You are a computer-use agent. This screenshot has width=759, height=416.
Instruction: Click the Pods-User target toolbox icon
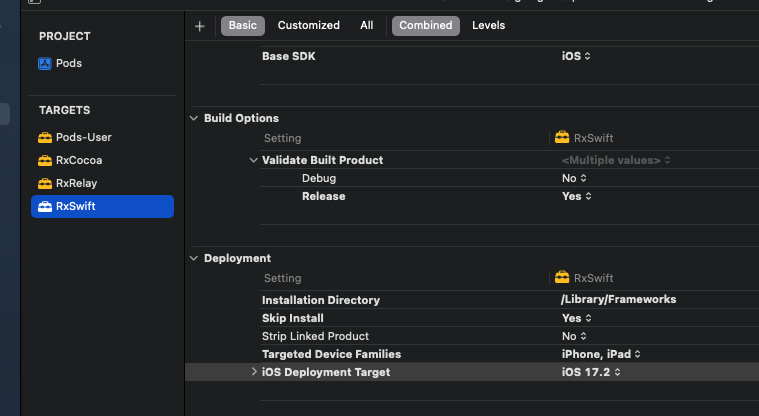[x=45, y=138]
